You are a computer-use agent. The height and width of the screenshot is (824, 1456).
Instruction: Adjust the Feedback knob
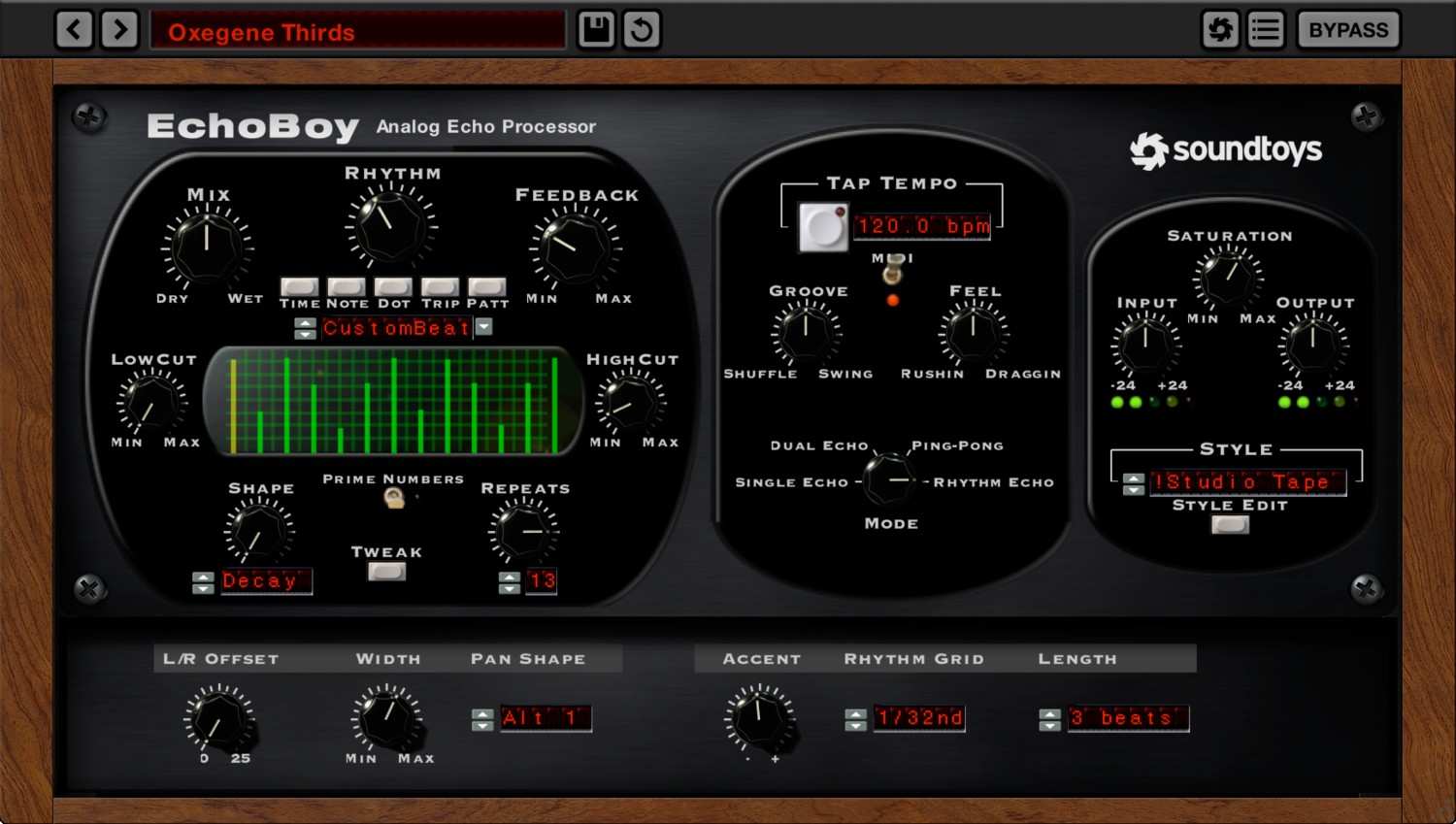pos(575,247)
